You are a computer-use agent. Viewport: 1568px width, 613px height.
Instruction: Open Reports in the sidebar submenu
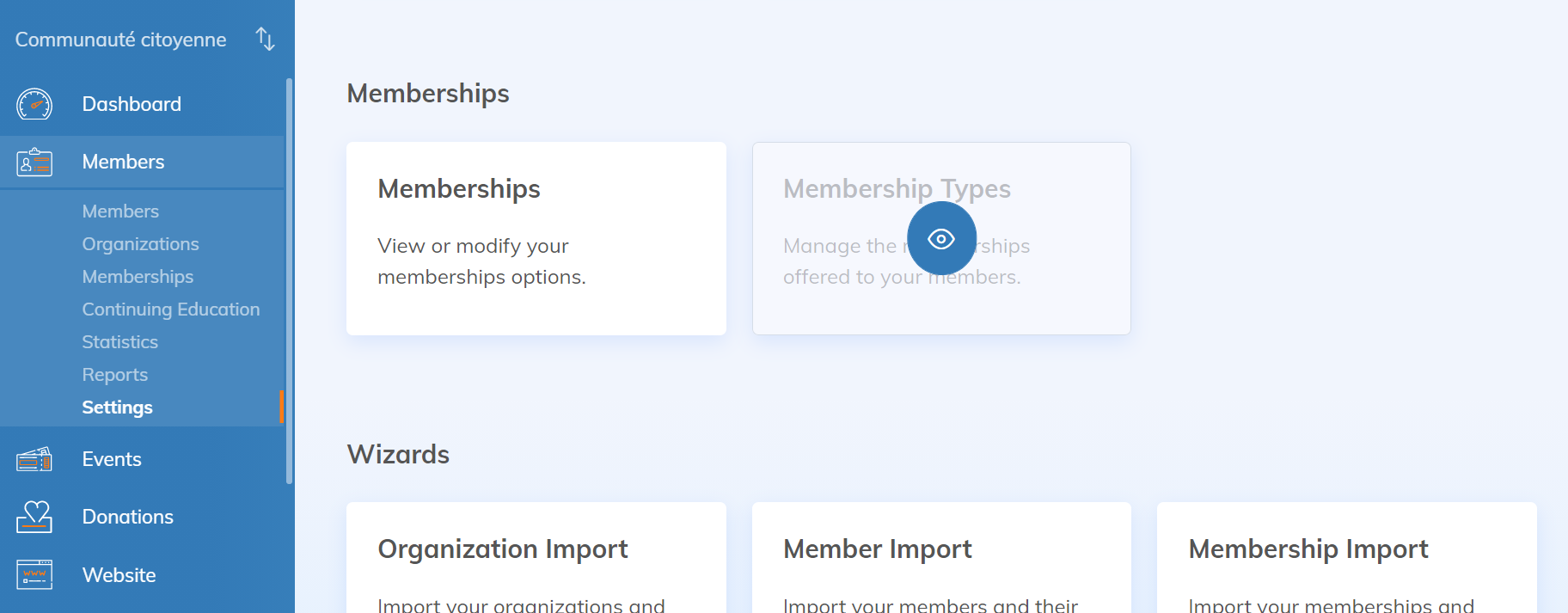114,375
